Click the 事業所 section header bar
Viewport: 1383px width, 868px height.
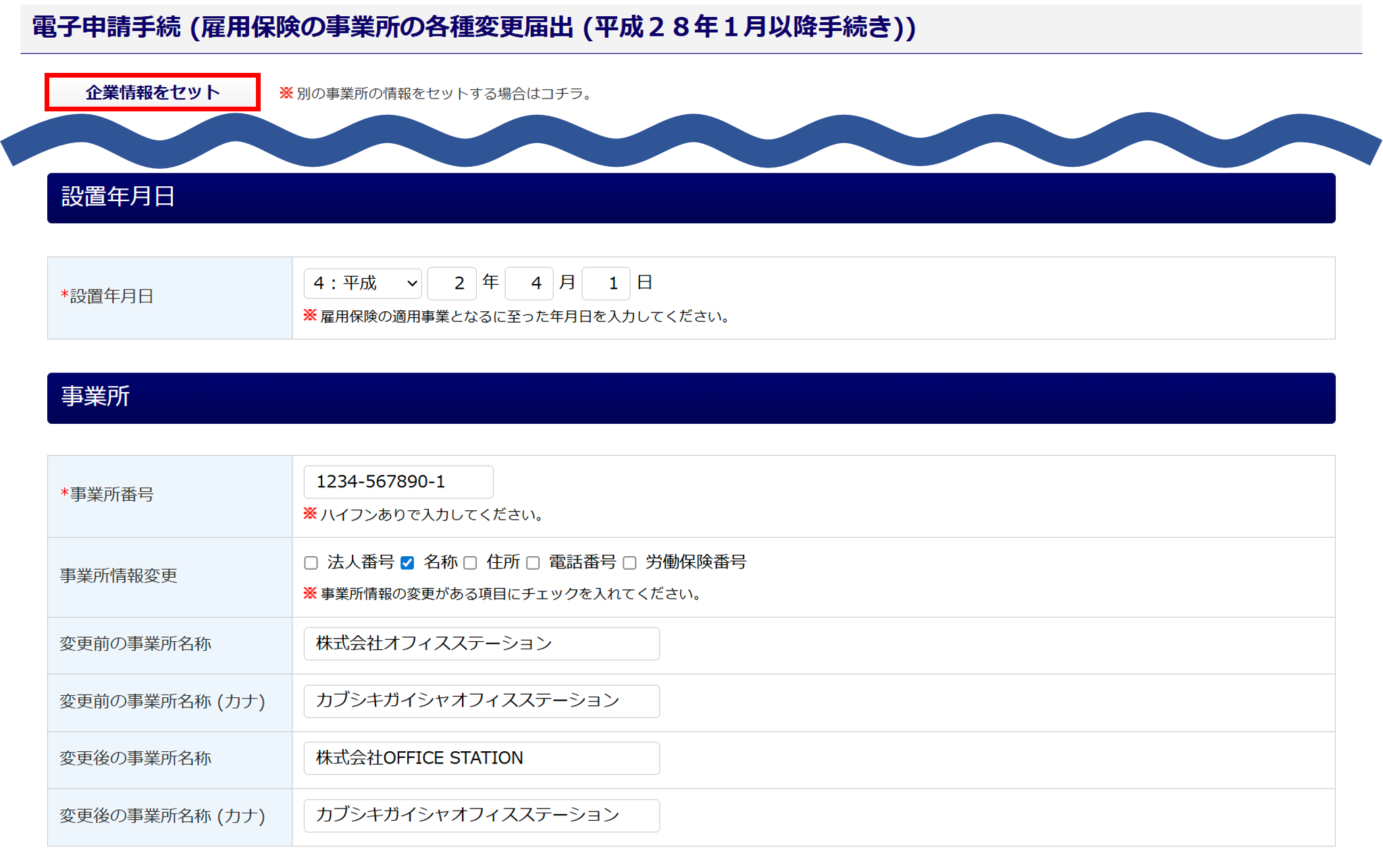(691, 398)
